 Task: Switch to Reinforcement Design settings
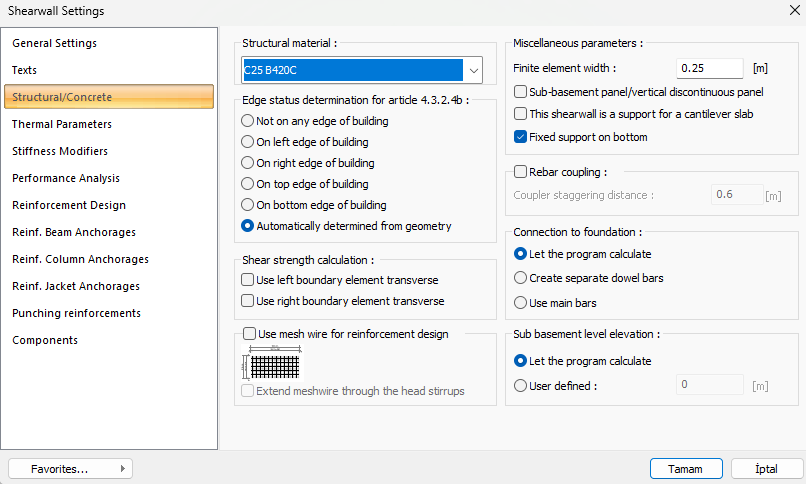tap(69, 205)
